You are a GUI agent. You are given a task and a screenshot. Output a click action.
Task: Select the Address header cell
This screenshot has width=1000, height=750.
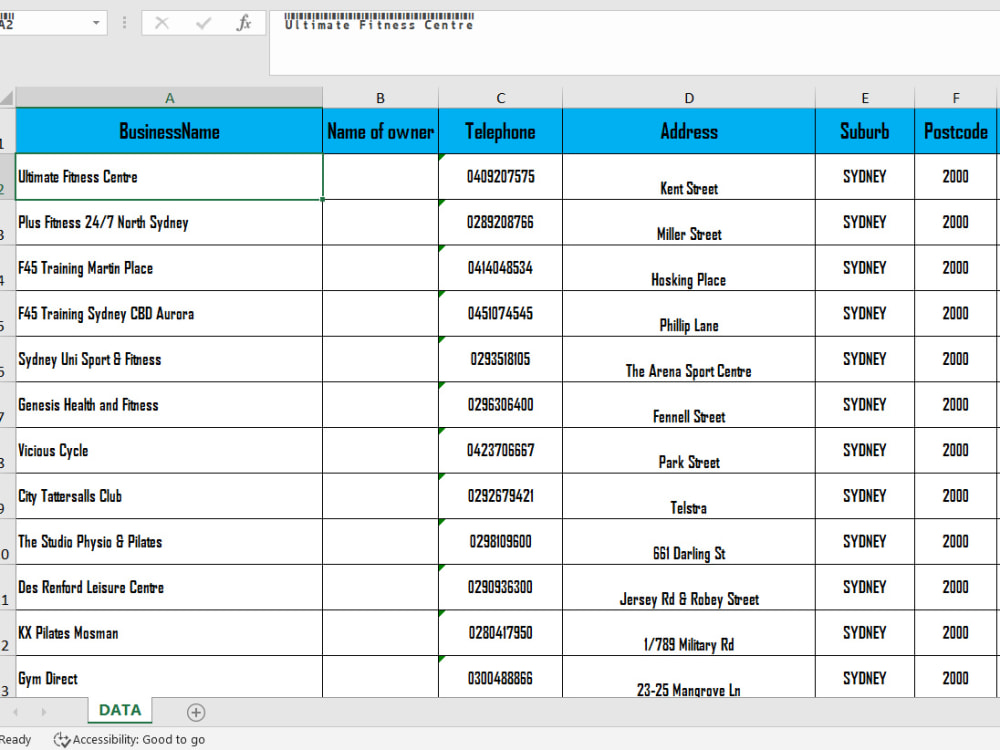point(689,131)
